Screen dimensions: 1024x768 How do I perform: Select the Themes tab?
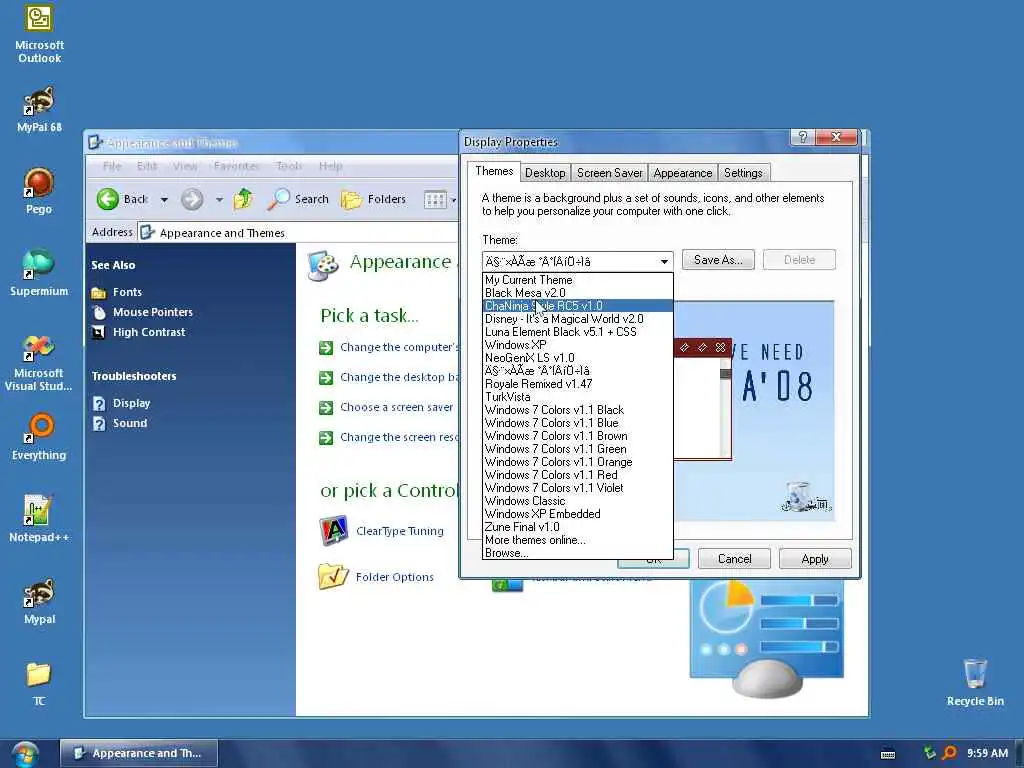tap(494, 171)
